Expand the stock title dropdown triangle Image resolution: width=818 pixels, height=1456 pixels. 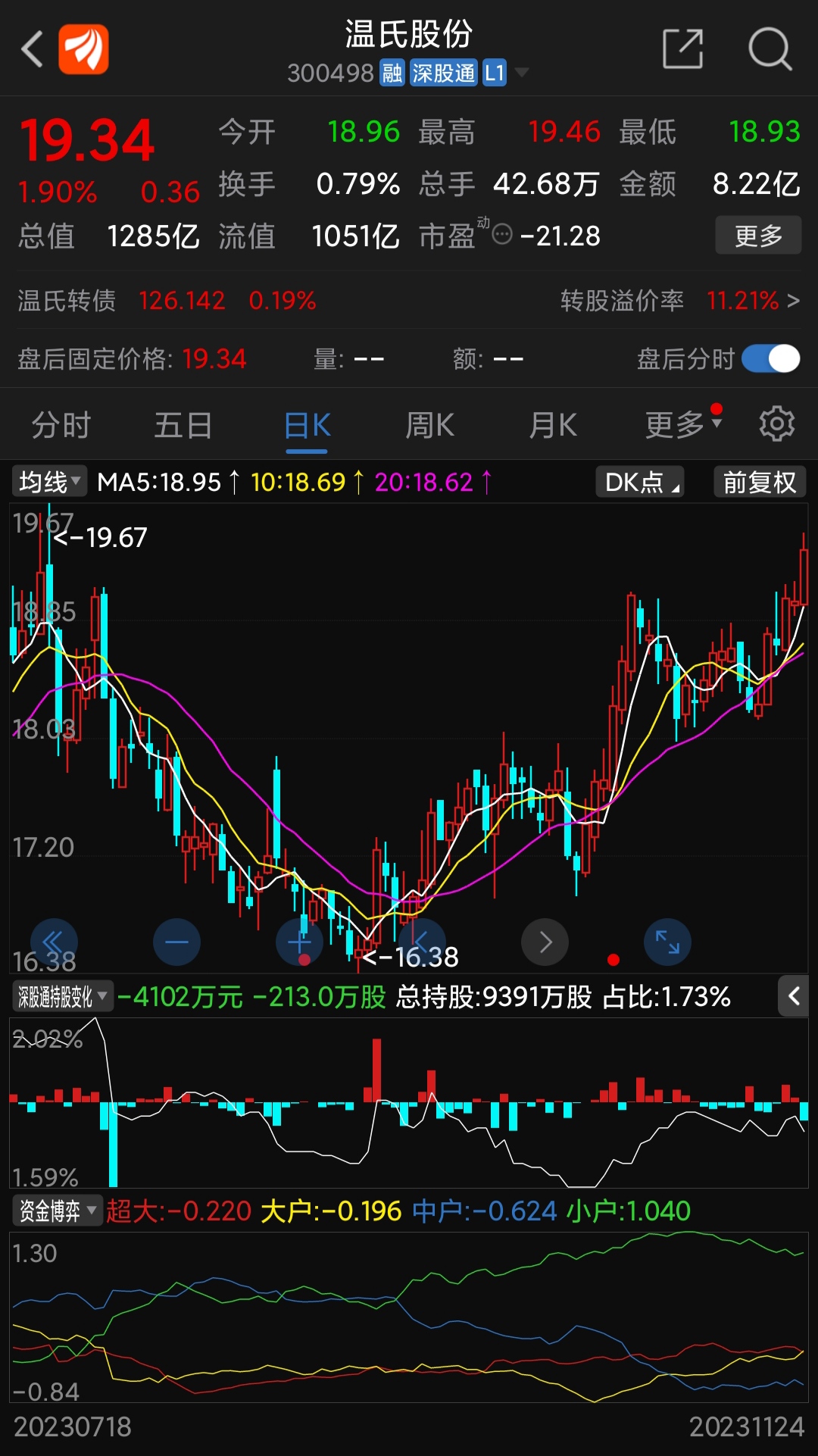[x=521, y=73]
